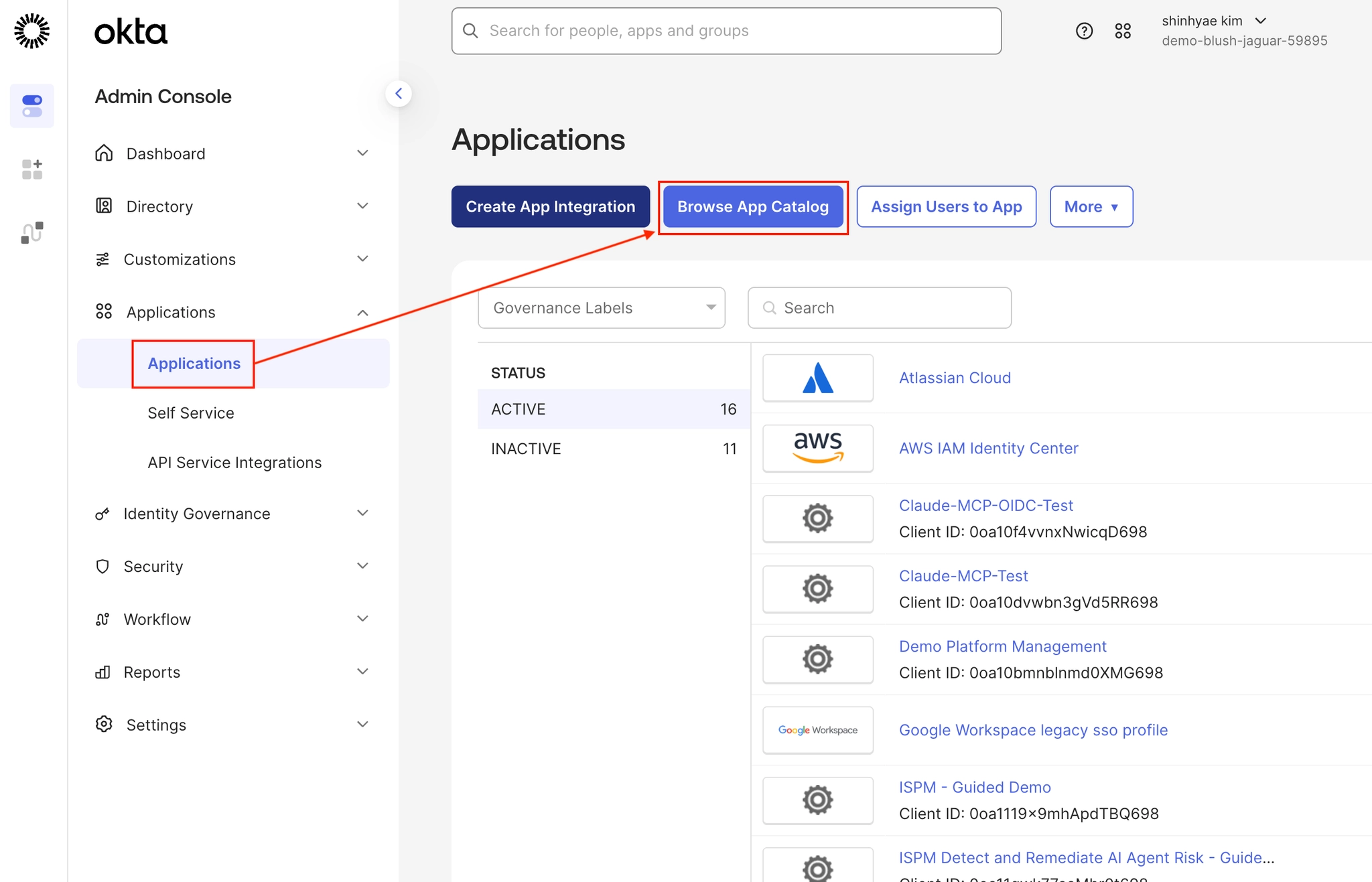Click the Browse App Catalog button
This screenshot has height=882, width=1372.
753,207
